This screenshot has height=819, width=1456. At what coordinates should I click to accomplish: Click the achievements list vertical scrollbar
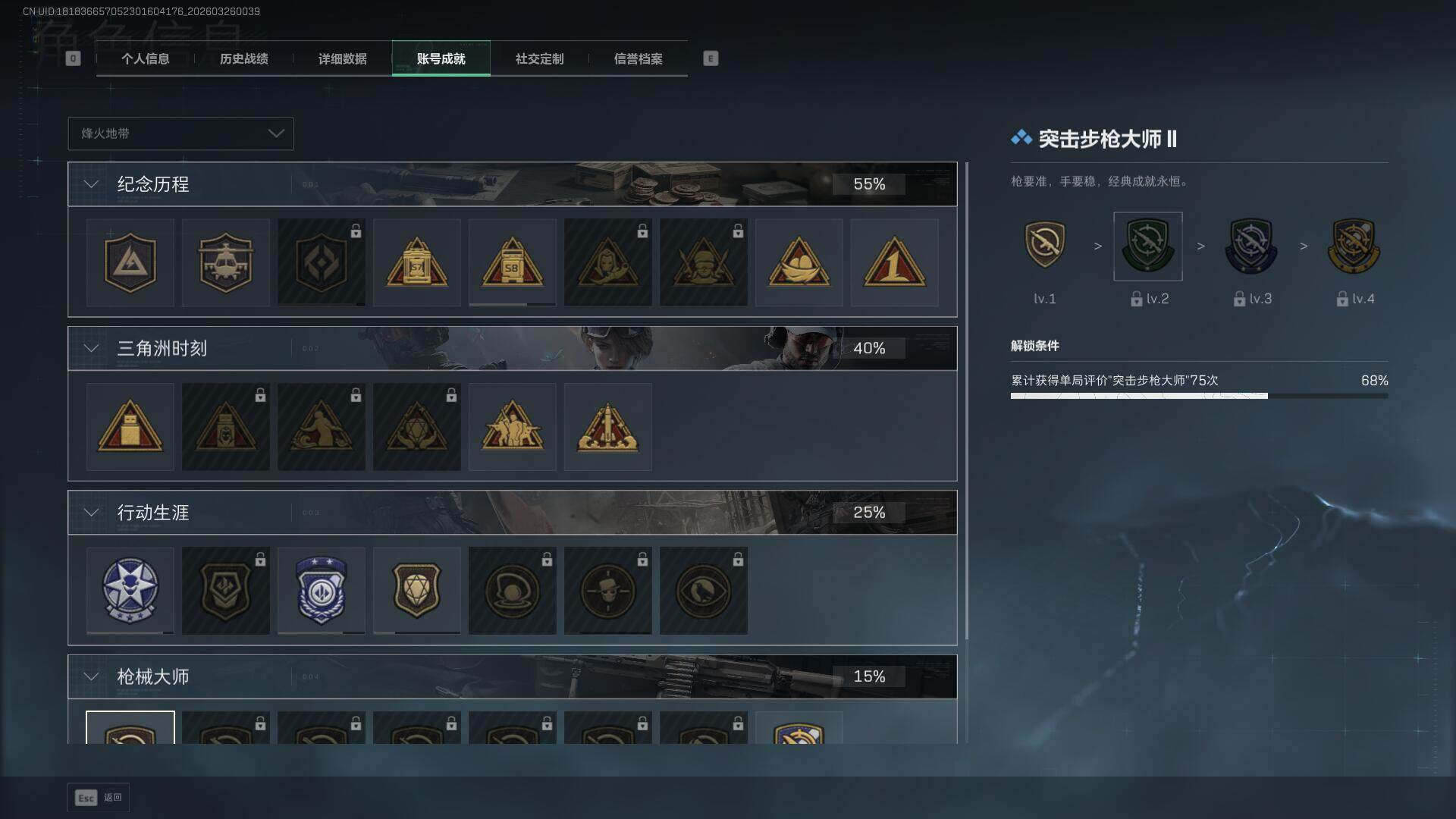pyautogui.click(x=966, y=400)
